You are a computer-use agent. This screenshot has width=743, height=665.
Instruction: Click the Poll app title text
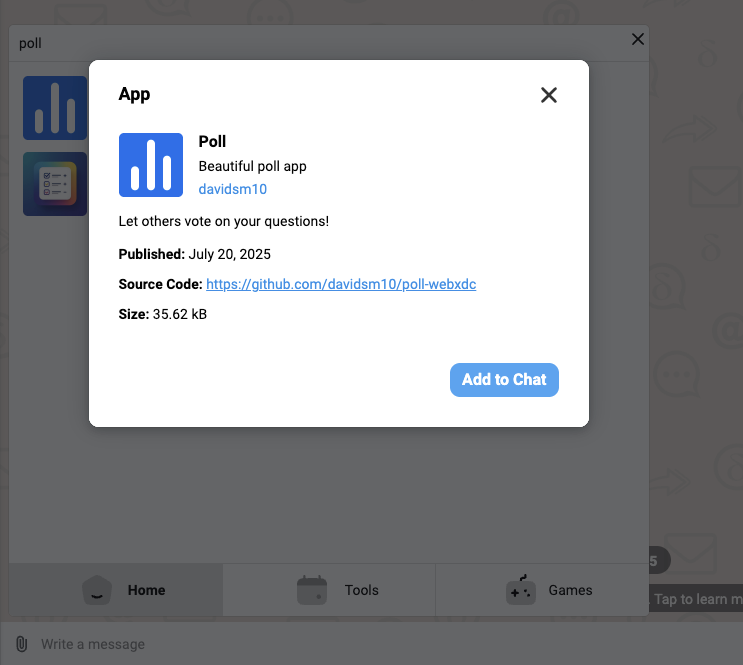point(213,142)
